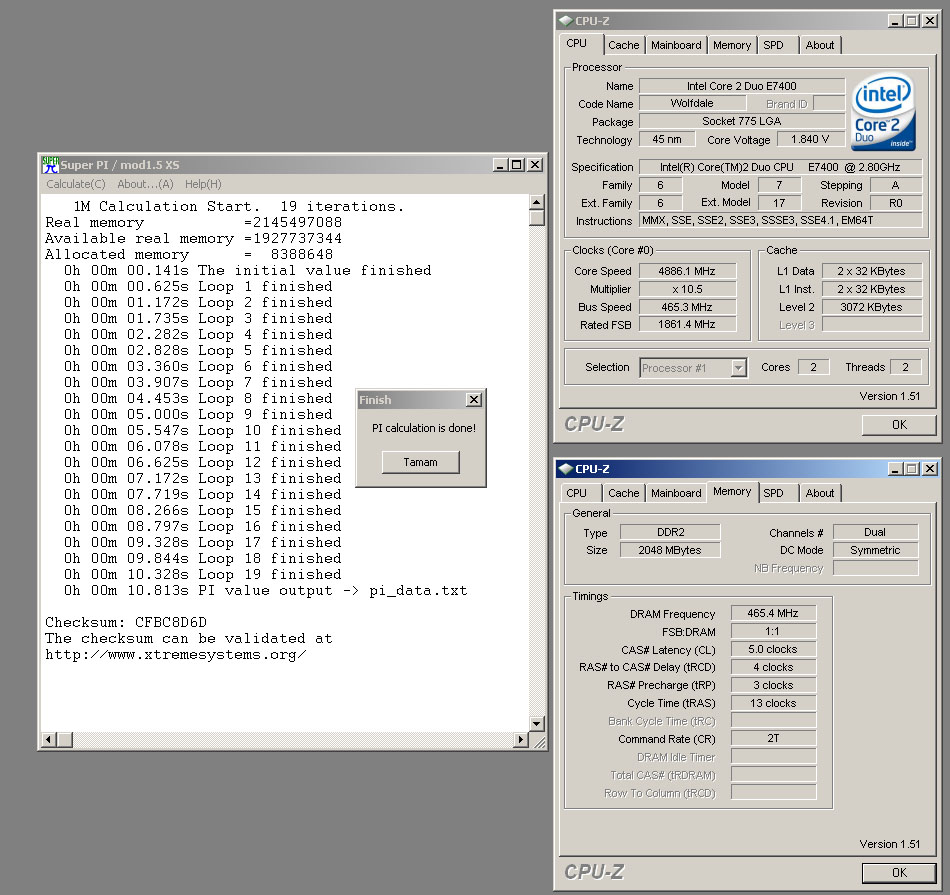Click the Package field 'Socket 775 LGA'
This screenshot has width=950, height=895.
(x=742, y=121)
